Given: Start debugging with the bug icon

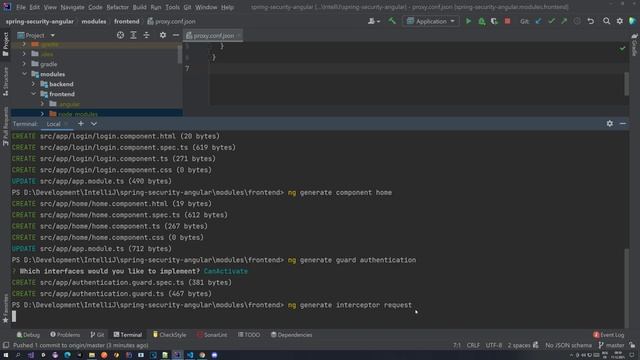Looking at the screenshot, I should [x=482, y=21].
